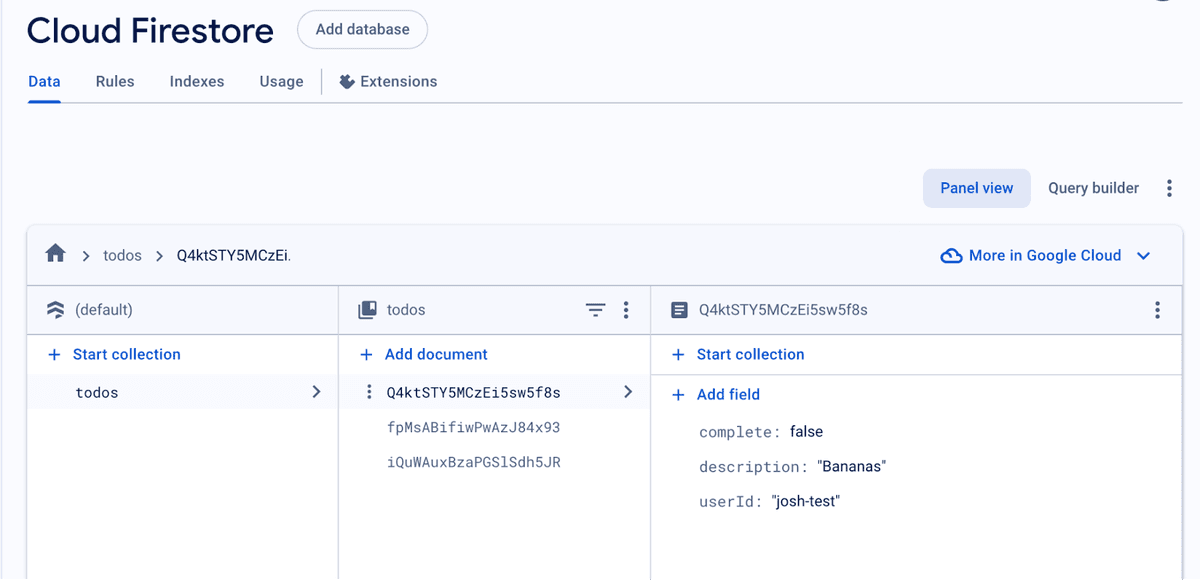This screenshot has width=1200, height=580.
Task: Switch to Query builder view
Action: (1093, 187)
